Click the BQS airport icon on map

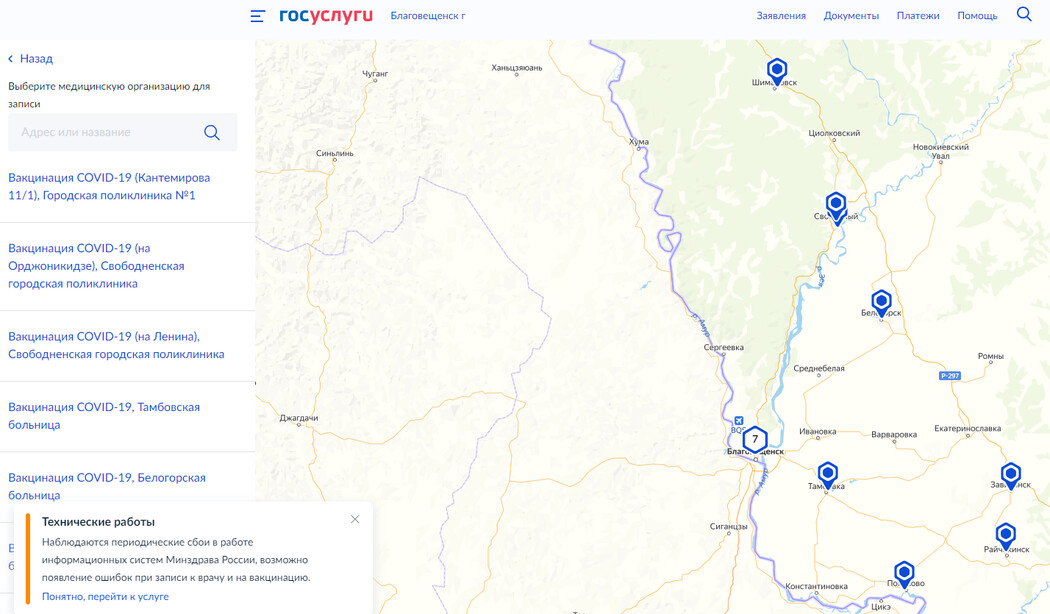tap(739, 421)
